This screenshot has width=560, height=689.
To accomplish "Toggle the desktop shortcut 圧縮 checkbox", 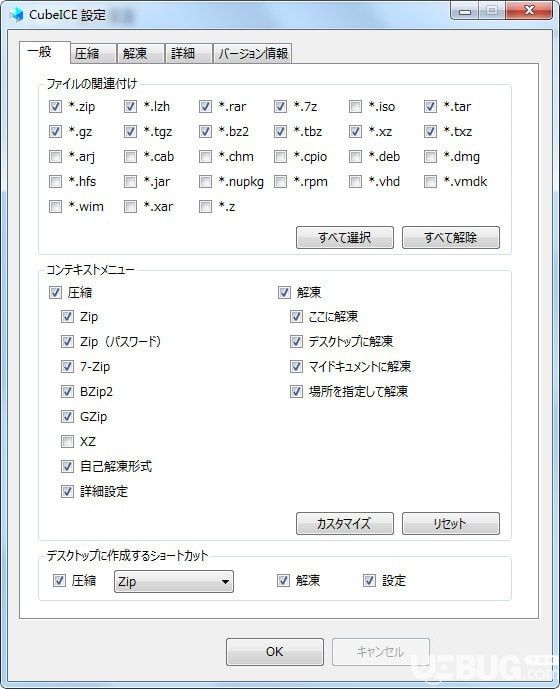I will (59, 580).
